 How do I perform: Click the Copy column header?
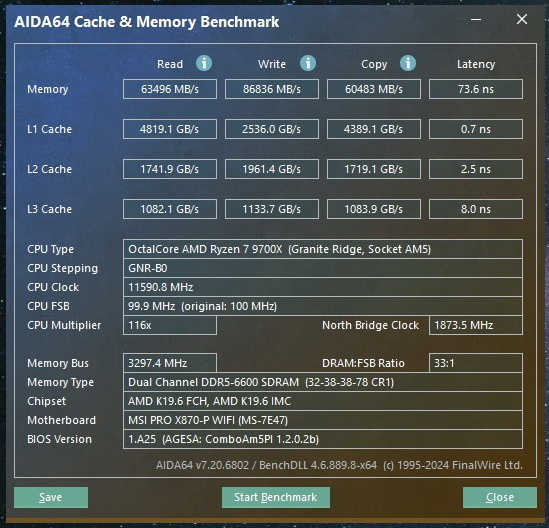click(x=374, y=64)
